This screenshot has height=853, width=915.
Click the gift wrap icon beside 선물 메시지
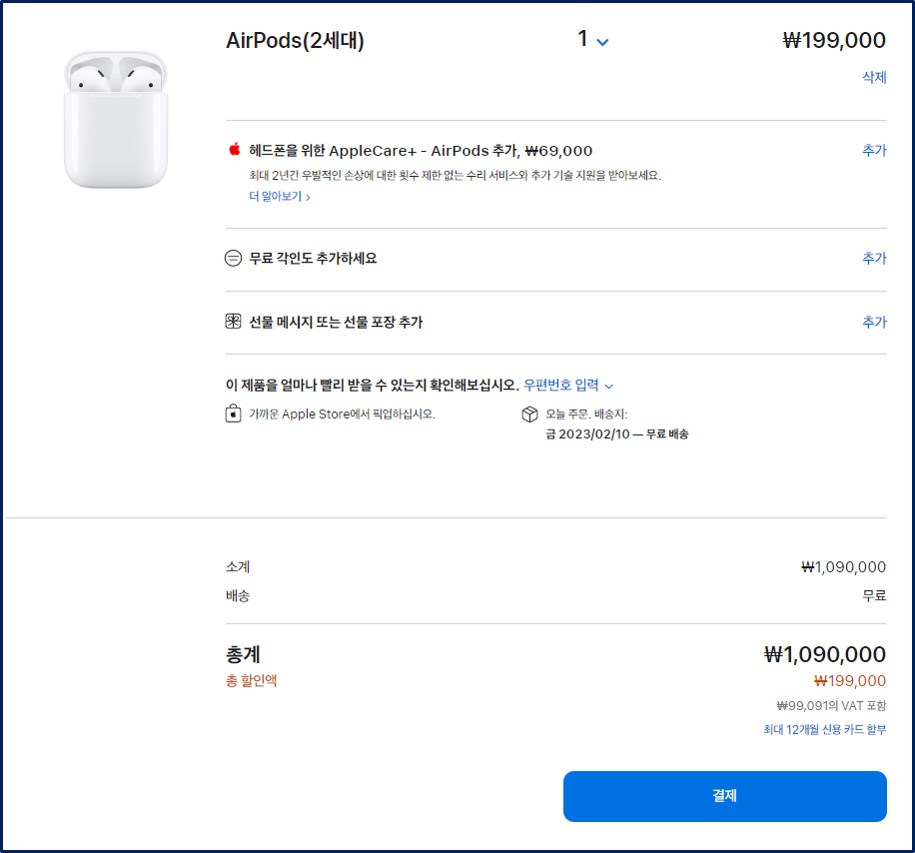pyautogui.click(x=232, y=322)
